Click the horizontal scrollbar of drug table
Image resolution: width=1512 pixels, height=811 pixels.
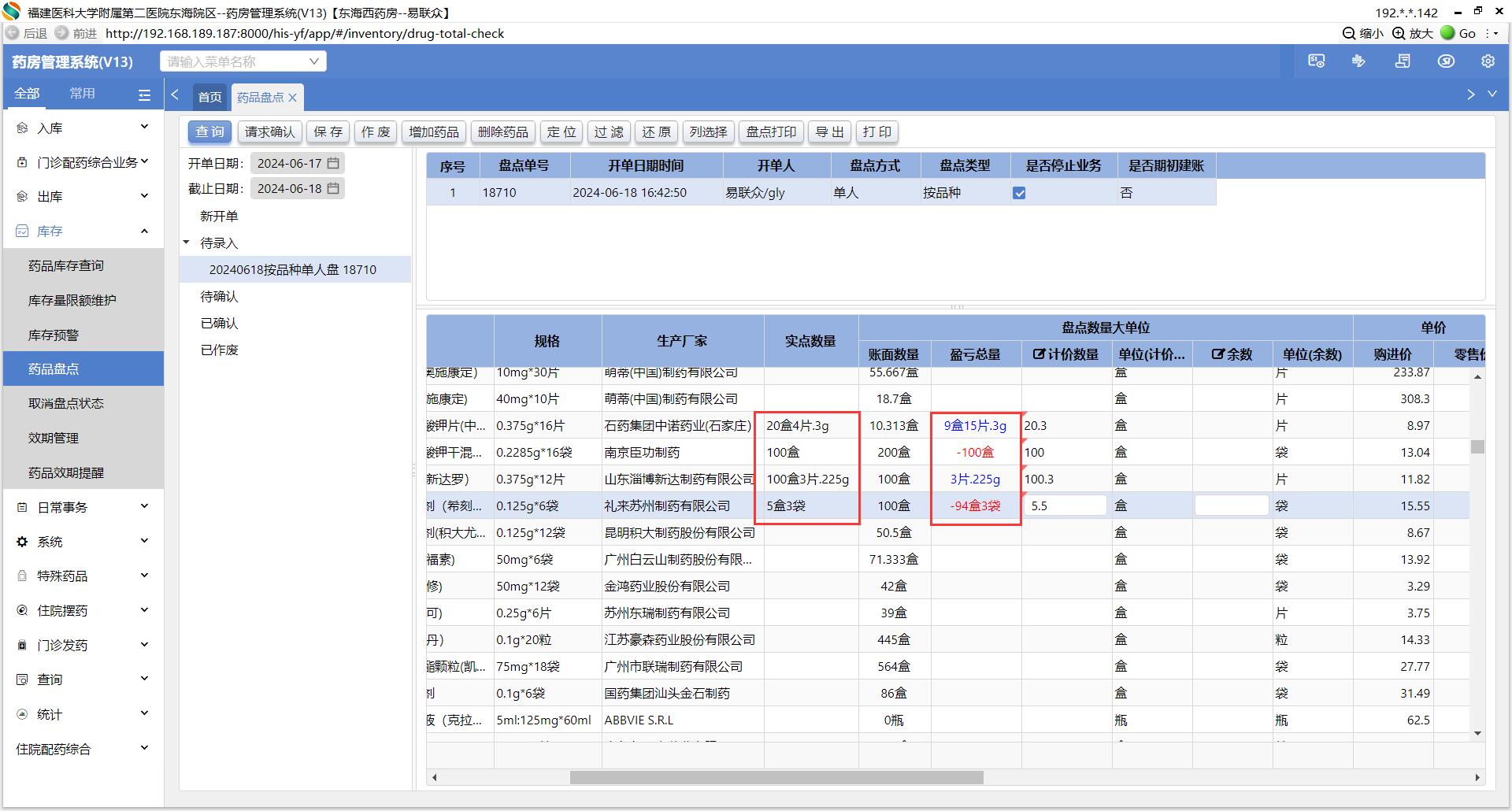coord(776,778)
